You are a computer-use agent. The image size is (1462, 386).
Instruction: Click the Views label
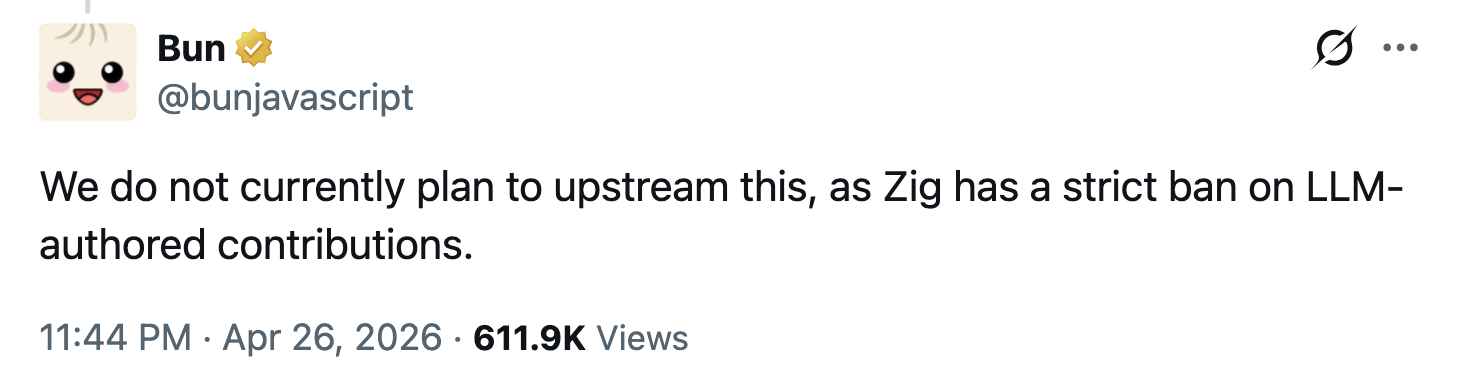642,338
